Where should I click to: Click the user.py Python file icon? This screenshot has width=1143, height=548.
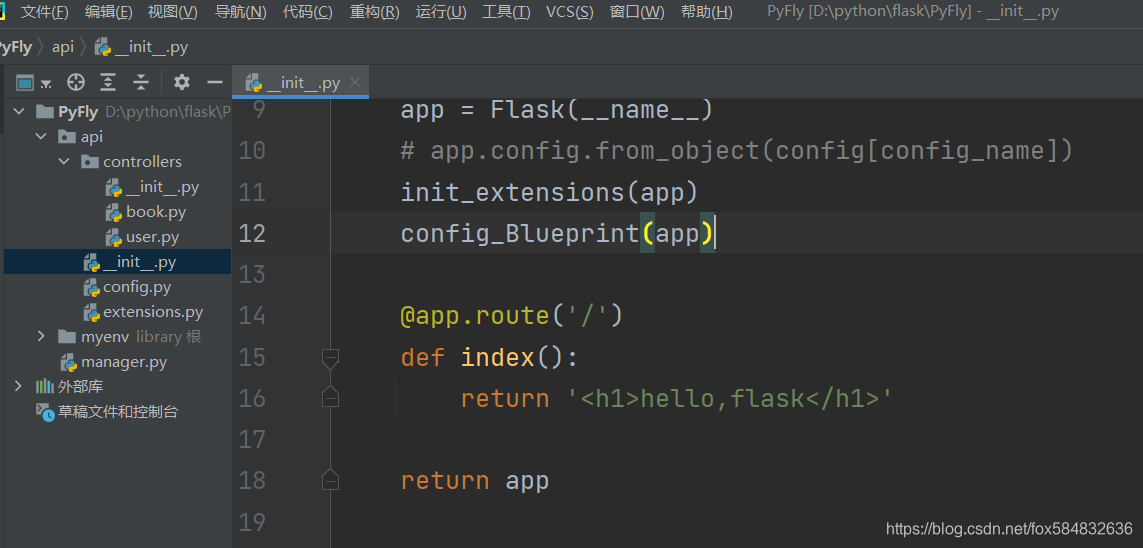(x=114, y=238)
